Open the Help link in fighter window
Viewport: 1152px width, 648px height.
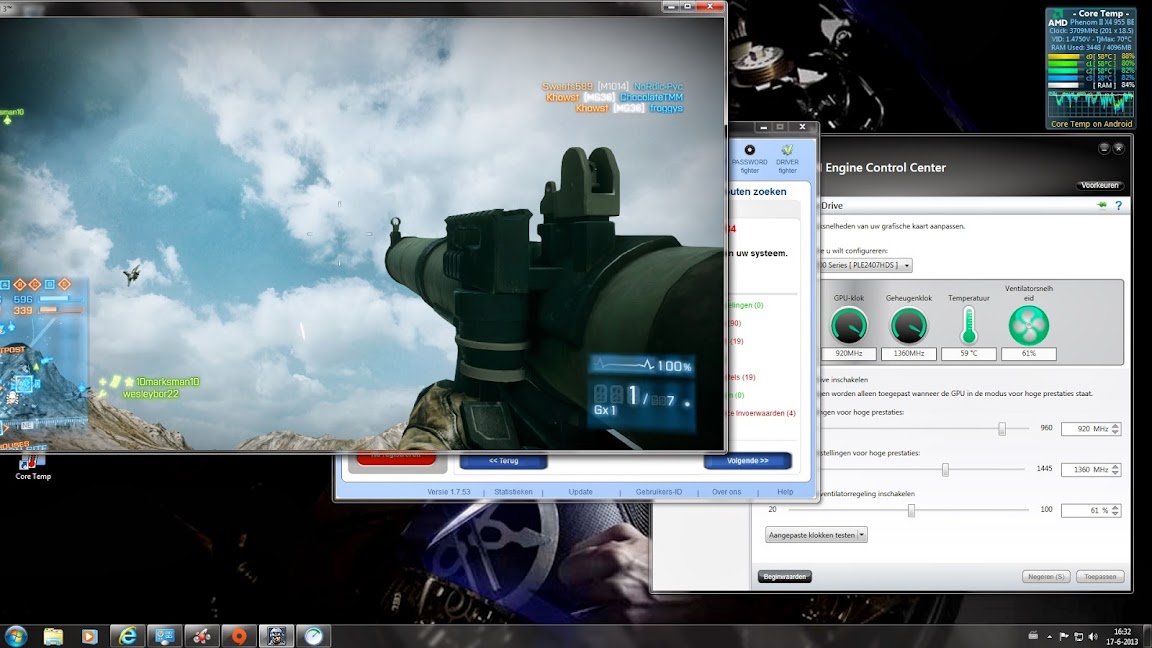(785, 492)
